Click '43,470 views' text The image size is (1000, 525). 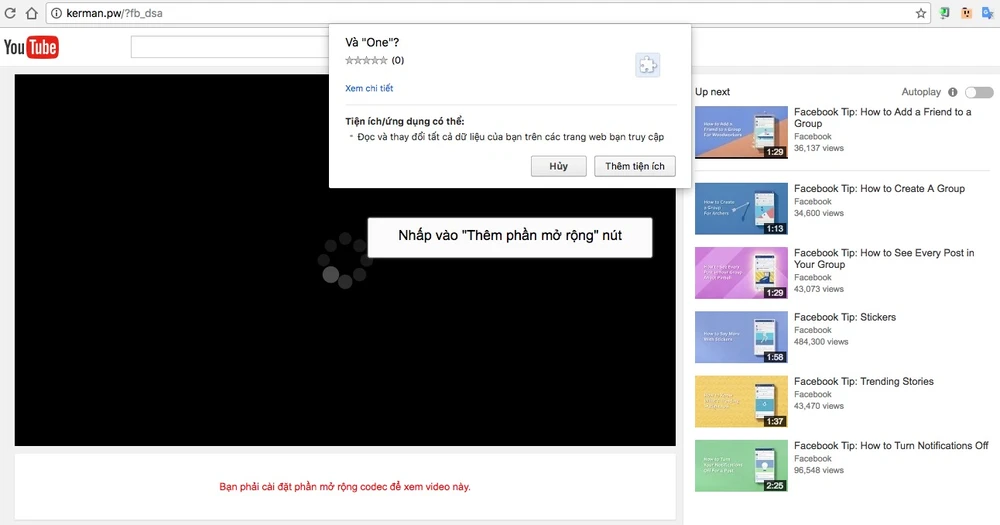[x=819, y=406]
